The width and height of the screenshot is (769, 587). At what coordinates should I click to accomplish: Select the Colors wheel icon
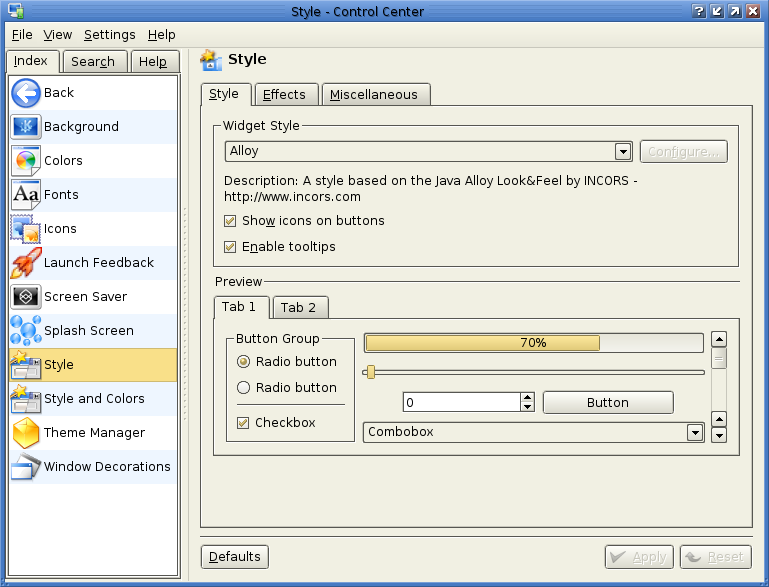(x=26, y=160)
